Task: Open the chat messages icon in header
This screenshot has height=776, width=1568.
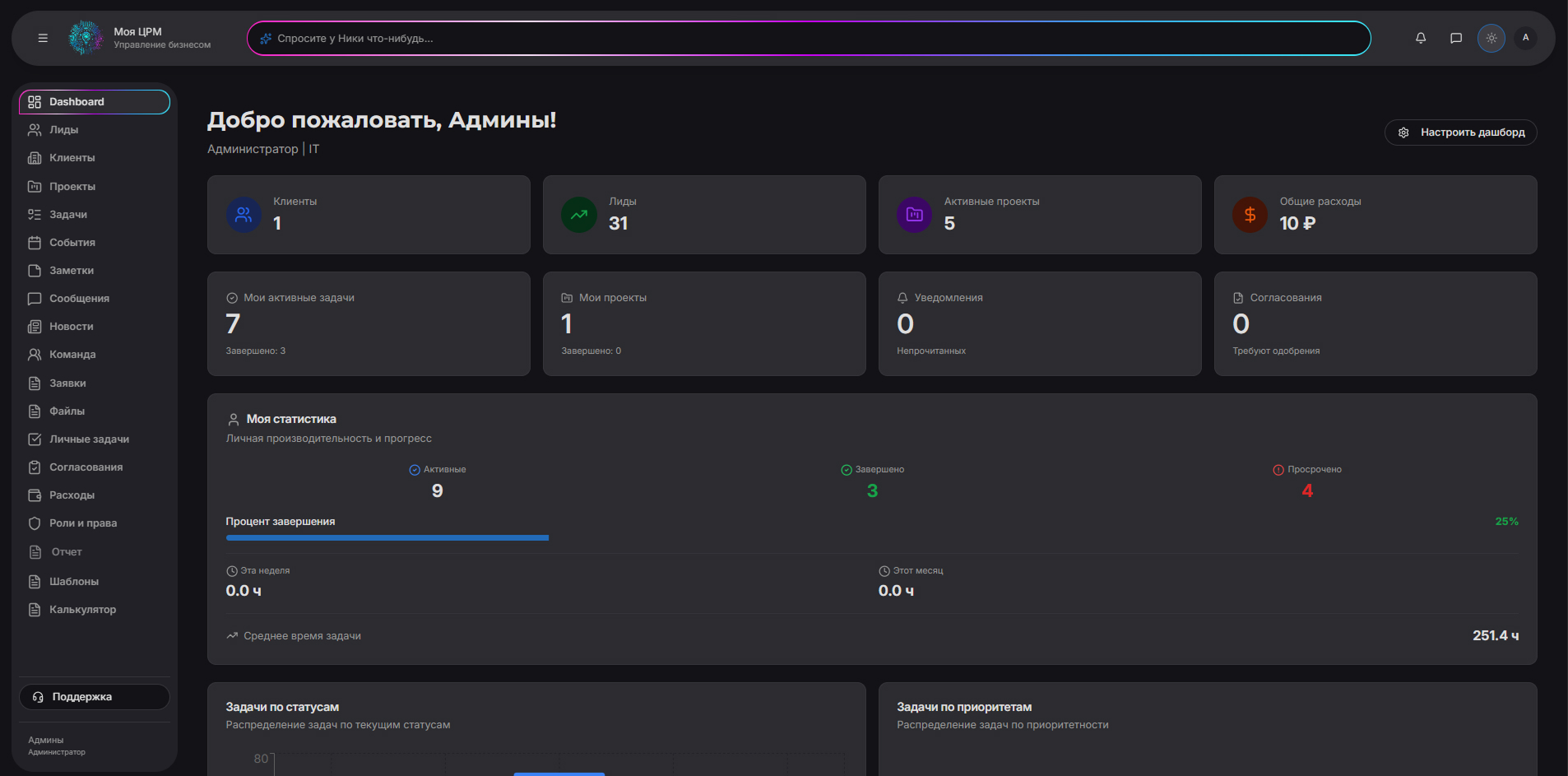Action: point(1455,38)
